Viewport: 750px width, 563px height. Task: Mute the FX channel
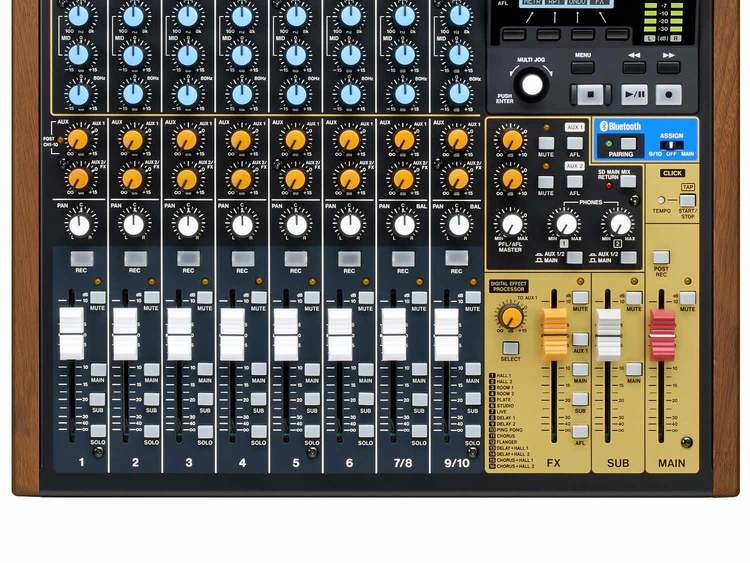[x=580, y=298]
